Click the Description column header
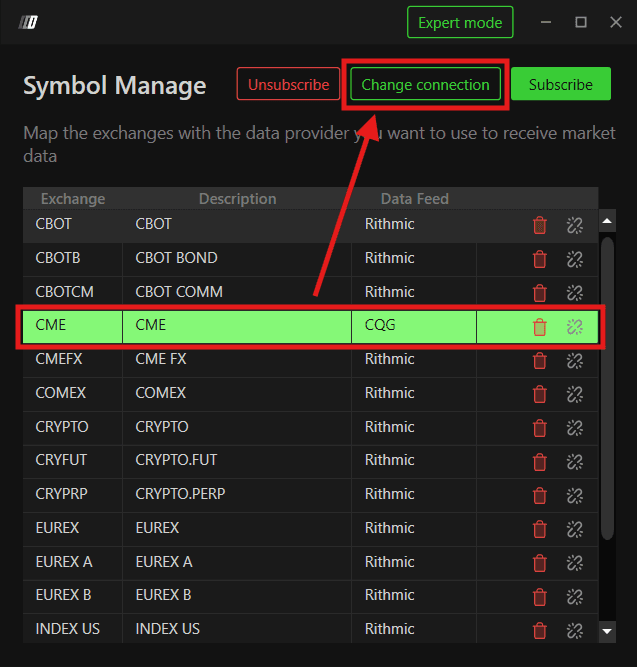The height and width of the screenshot is (667, 637). click(237, 199)
